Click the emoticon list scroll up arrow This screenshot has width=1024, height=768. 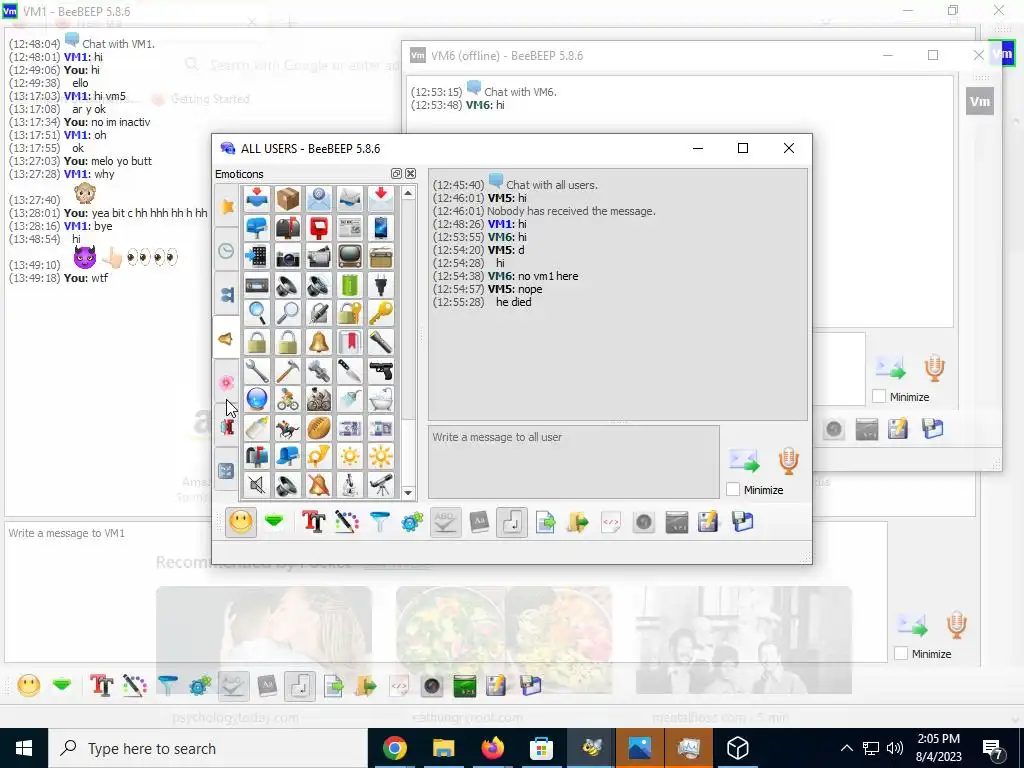[x=408, y=193]
